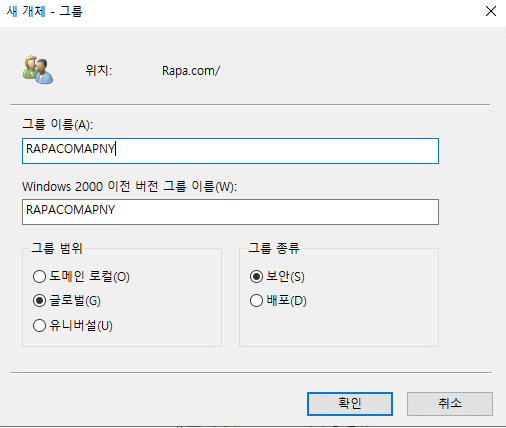Close the 새 개체 - 그룹 dialog
Screen dimensions: 506x428
(x=491, y=11)
